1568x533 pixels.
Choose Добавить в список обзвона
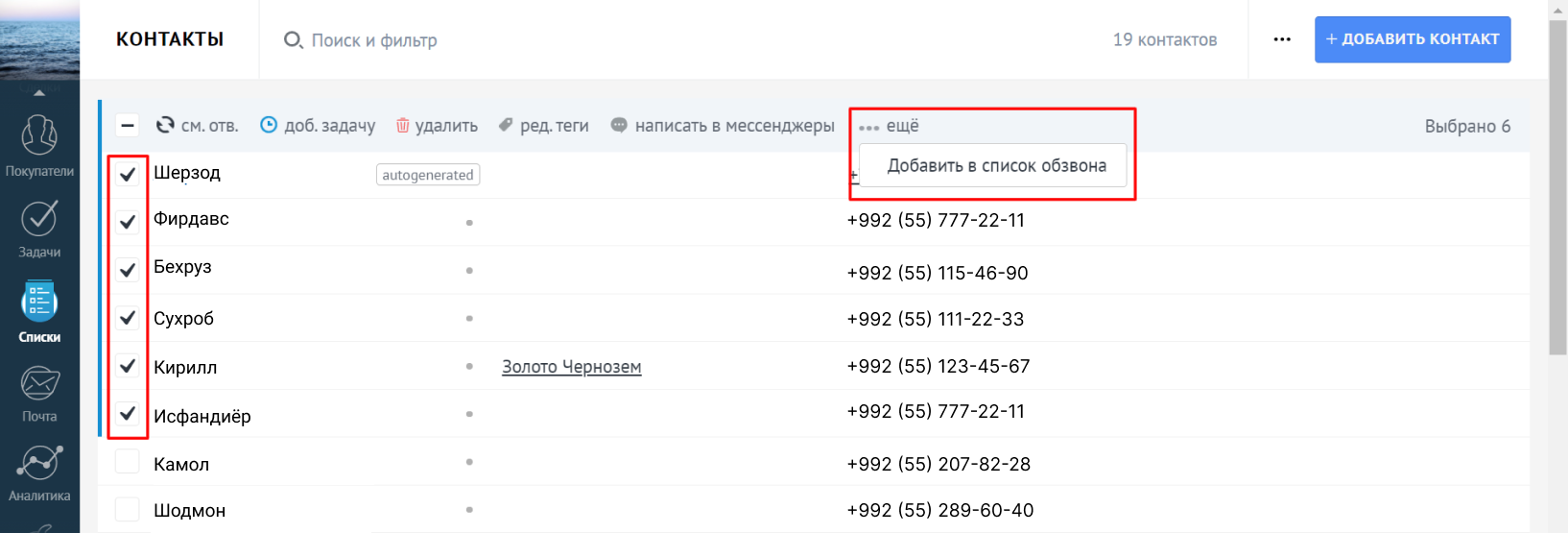[x=996, y=166]
